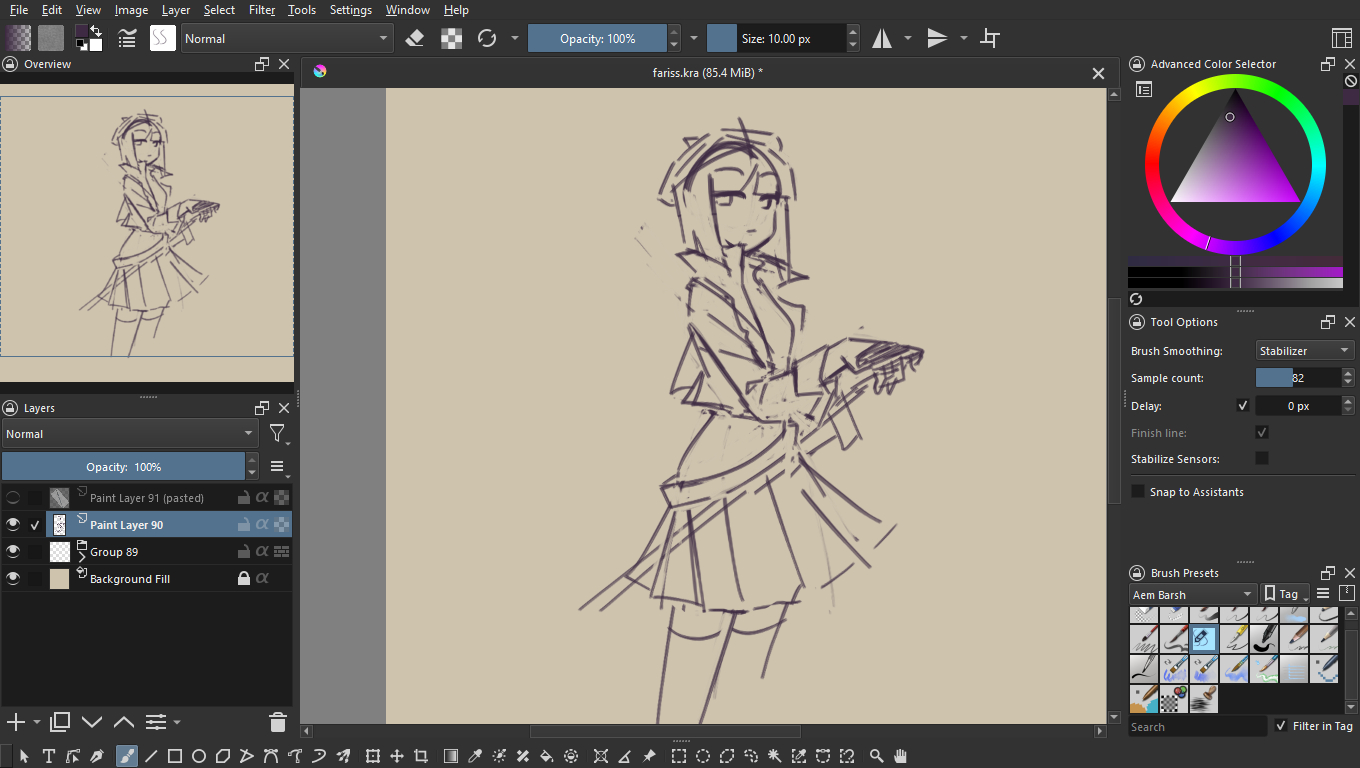This screenshot has width=1360, height=768.
Task: Hide the Background Fill layer
Action: click(13, 578)
